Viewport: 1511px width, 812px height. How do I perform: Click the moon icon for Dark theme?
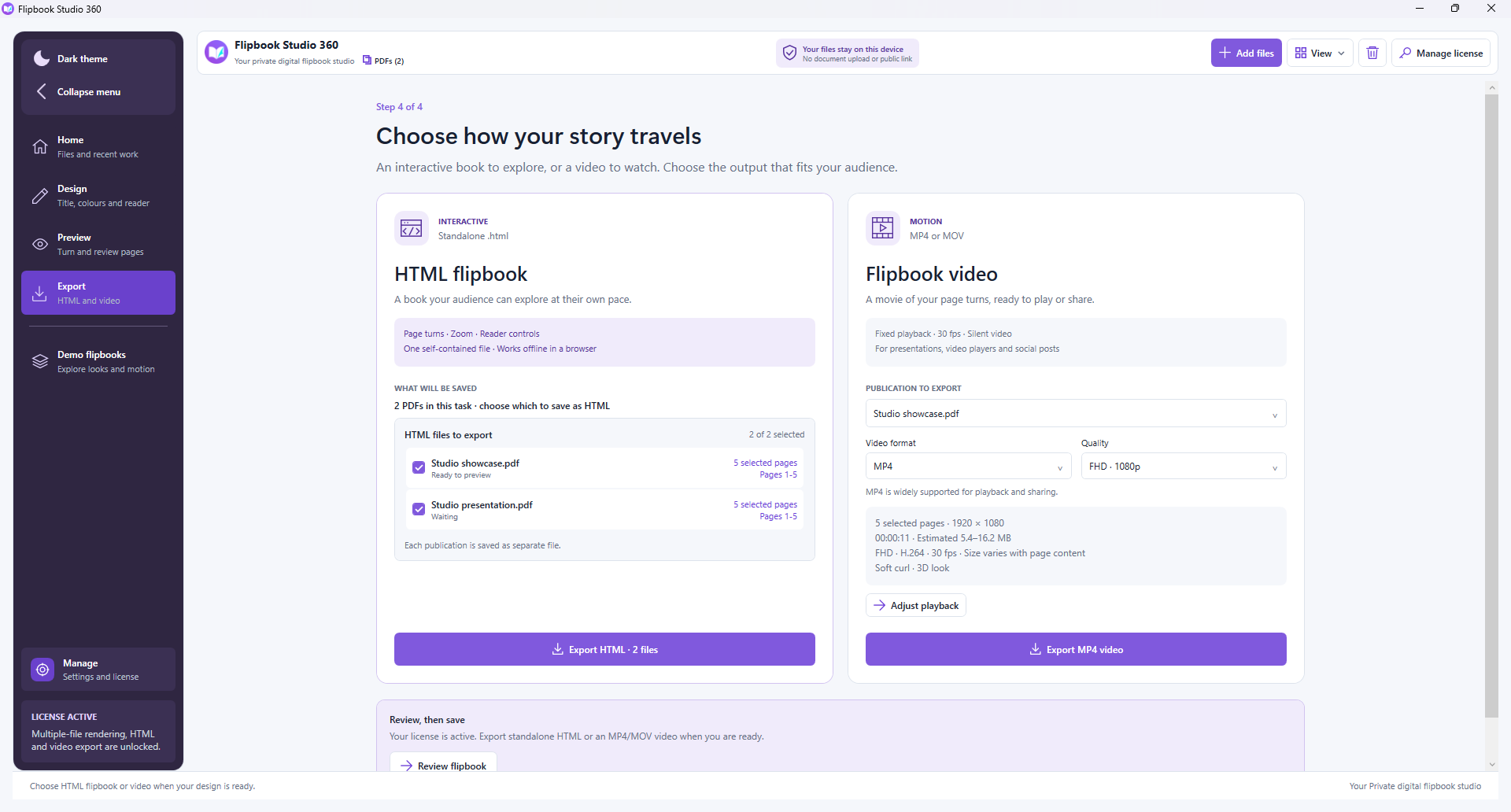point(42,59)
